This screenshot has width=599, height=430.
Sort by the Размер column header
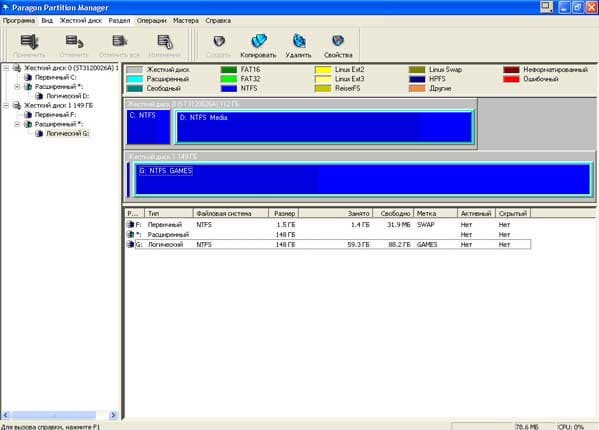pos(284,213)
